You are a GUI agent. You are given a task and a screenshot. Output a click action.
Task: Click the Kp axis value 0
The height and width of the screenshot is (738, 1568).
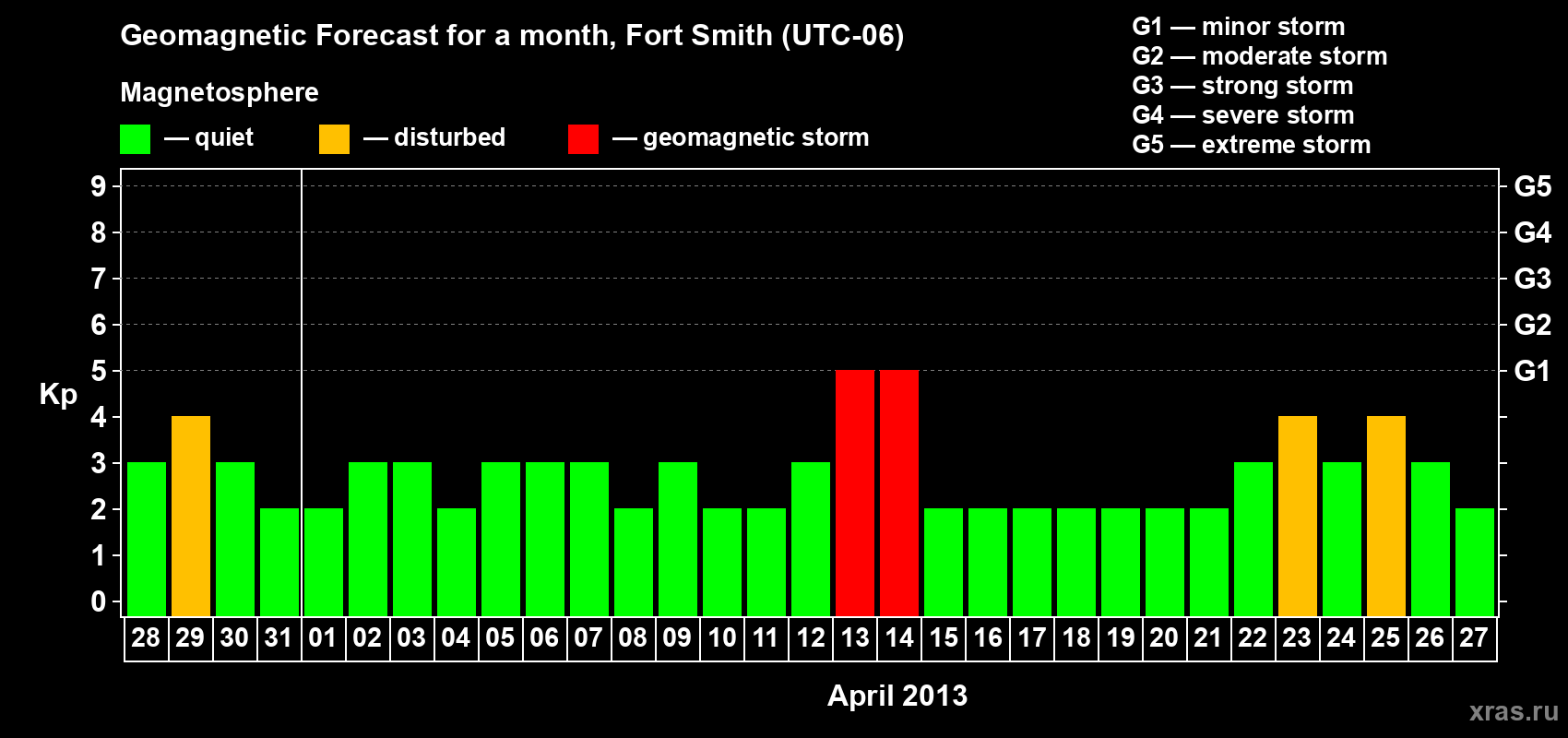click(x=99, y=601)
